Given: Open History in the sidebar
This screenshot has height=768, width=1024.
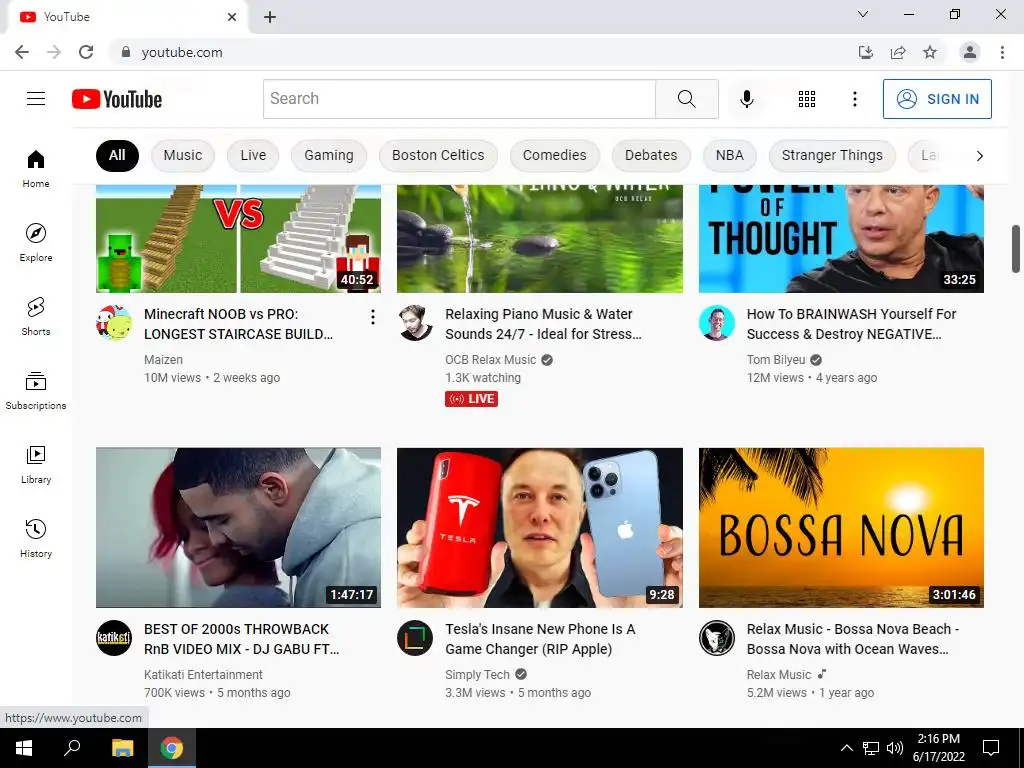Looking at the screenshot, I should point(36,538).
